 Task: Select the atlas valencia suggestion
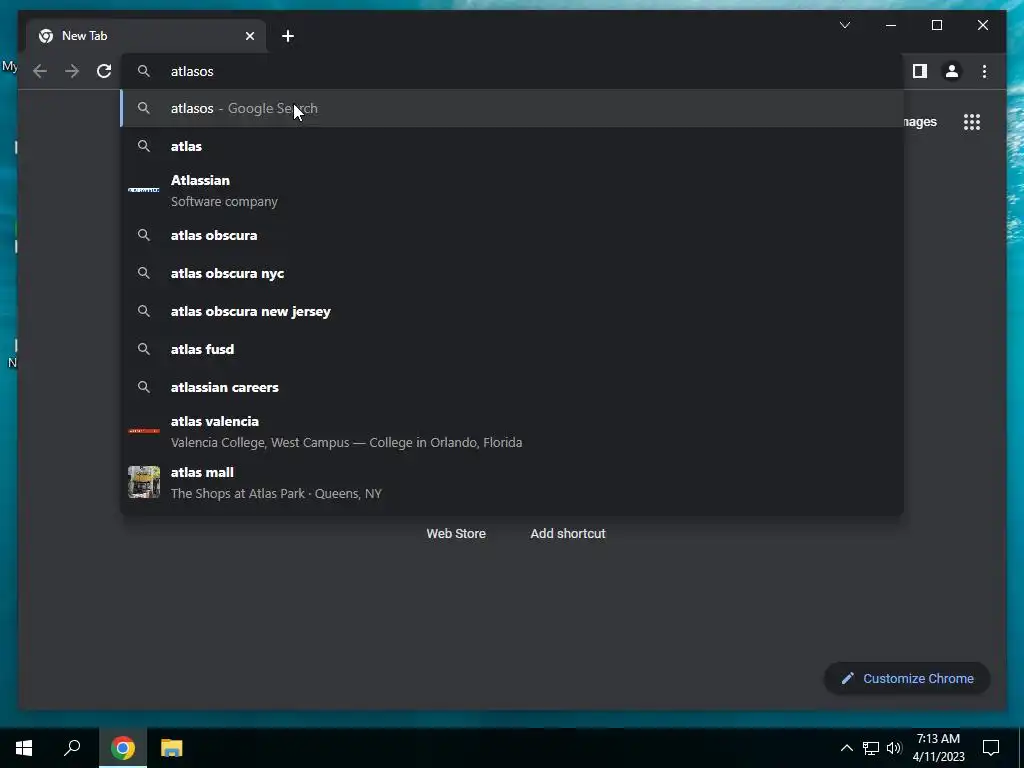(x=512, y=432)
